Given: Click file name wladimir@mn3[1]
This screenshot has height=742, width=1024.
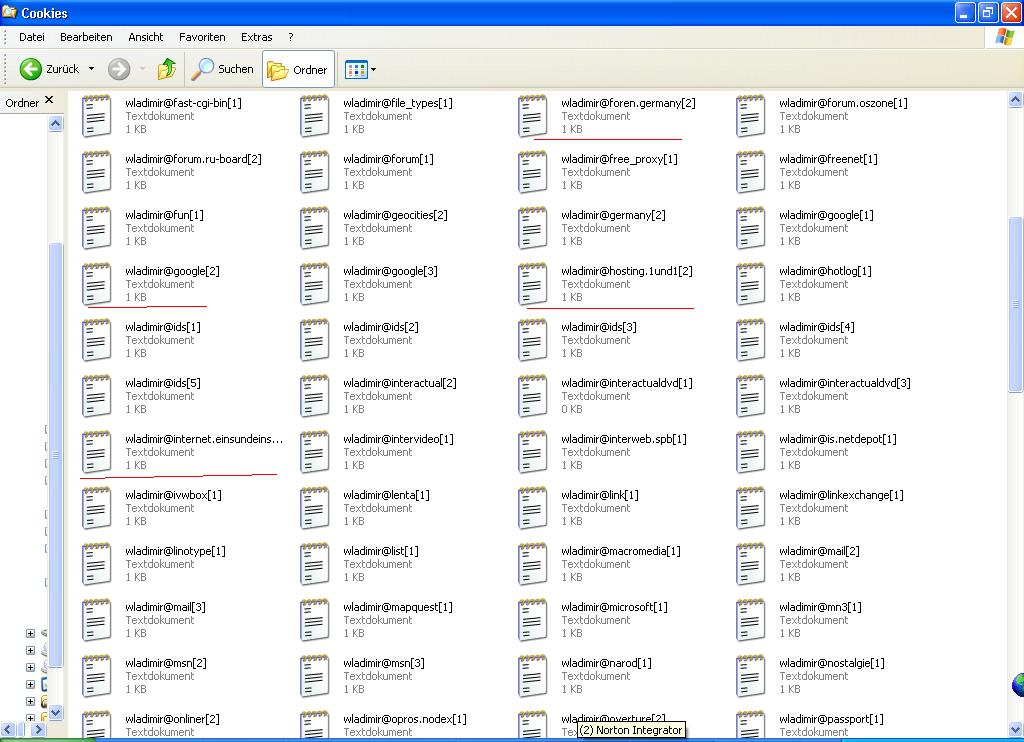Looking at the screenshot, I should pyautogui.click(x=821, y=607).
